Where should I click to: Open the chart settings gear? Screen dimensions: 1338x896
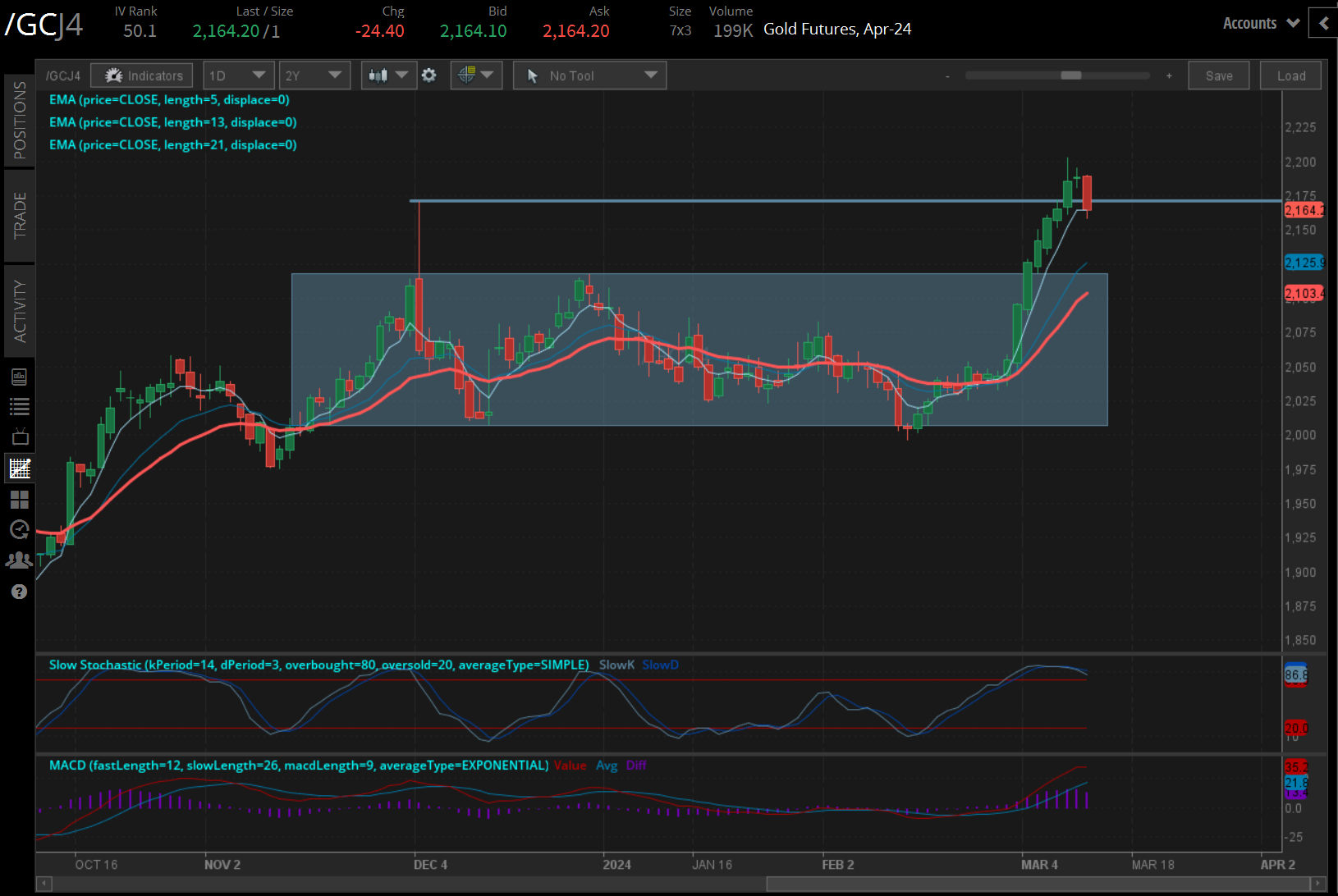pyautogui.click(x=428, y=75)
